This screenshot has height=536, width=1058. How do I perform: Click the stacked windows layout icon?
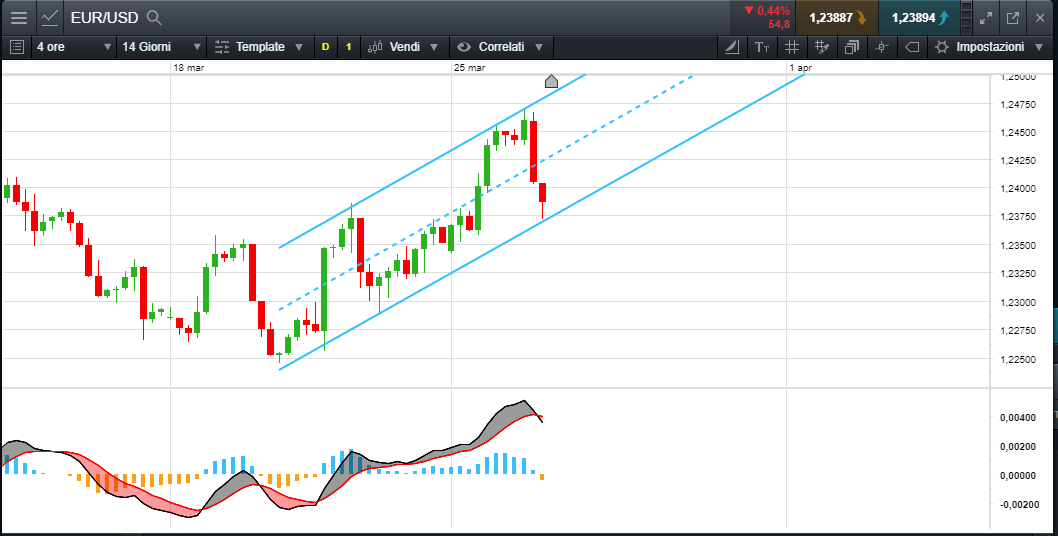pos(852,47)
